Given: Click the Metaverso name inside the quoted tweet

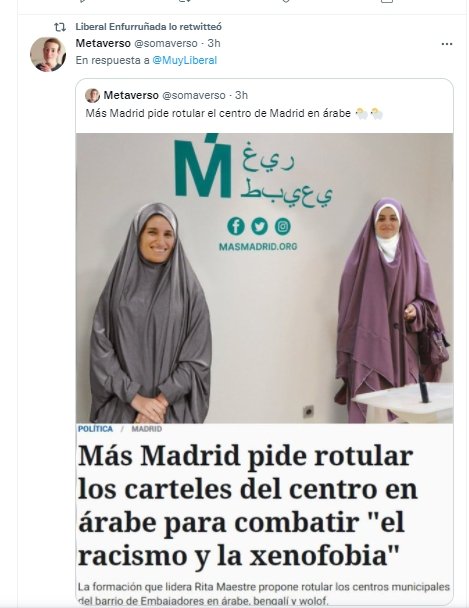Looking at the screenshot, I should click(x=131, y=95).
